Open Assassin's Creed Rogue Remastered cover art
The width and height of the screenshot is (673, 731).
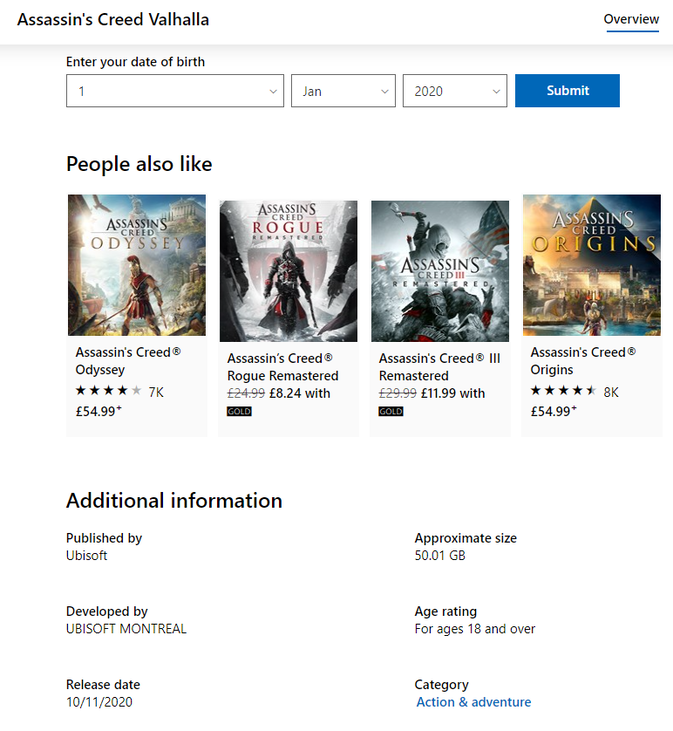point(288,271)
